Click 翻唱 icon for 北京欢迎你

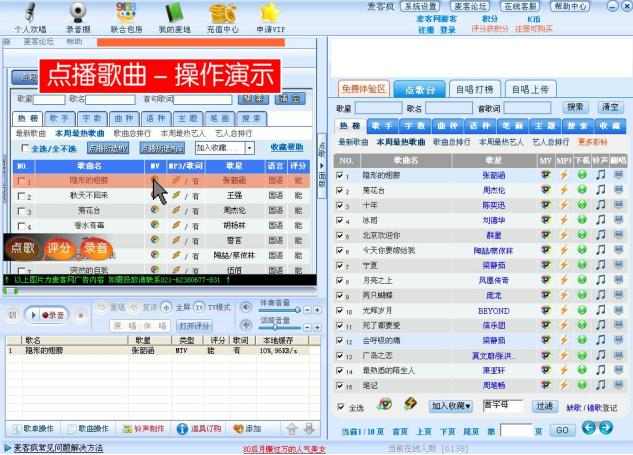(618, 235)
